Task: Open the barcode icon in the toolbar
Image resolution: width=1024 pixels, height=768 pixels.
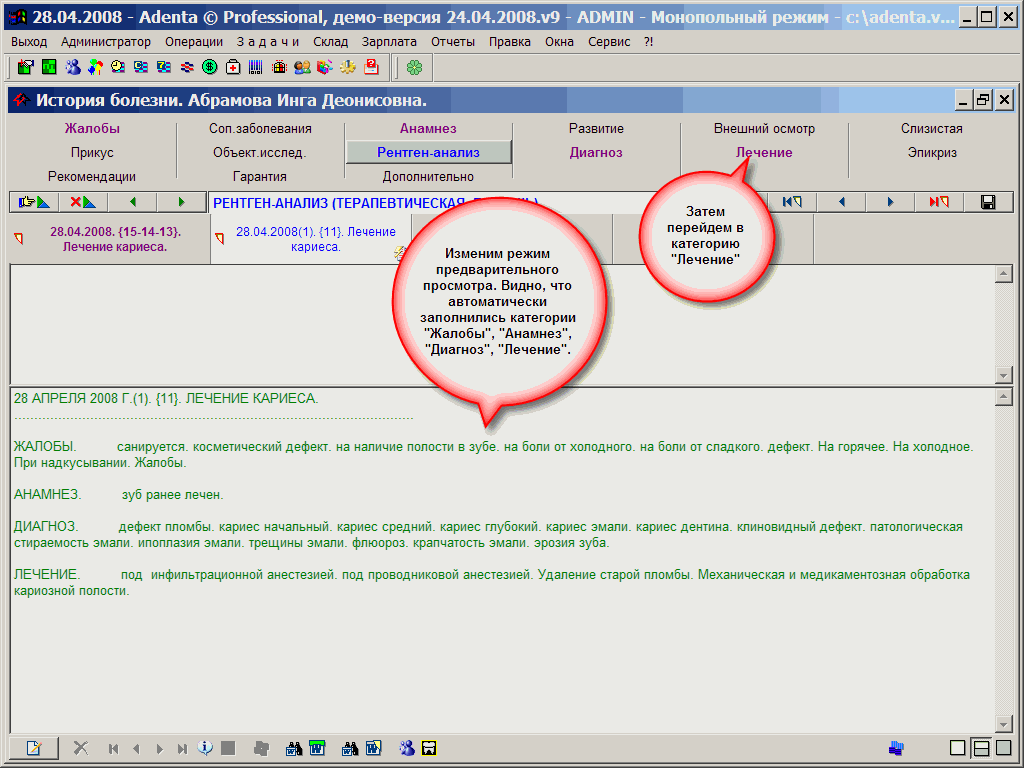Action: [x=256, y=67]
